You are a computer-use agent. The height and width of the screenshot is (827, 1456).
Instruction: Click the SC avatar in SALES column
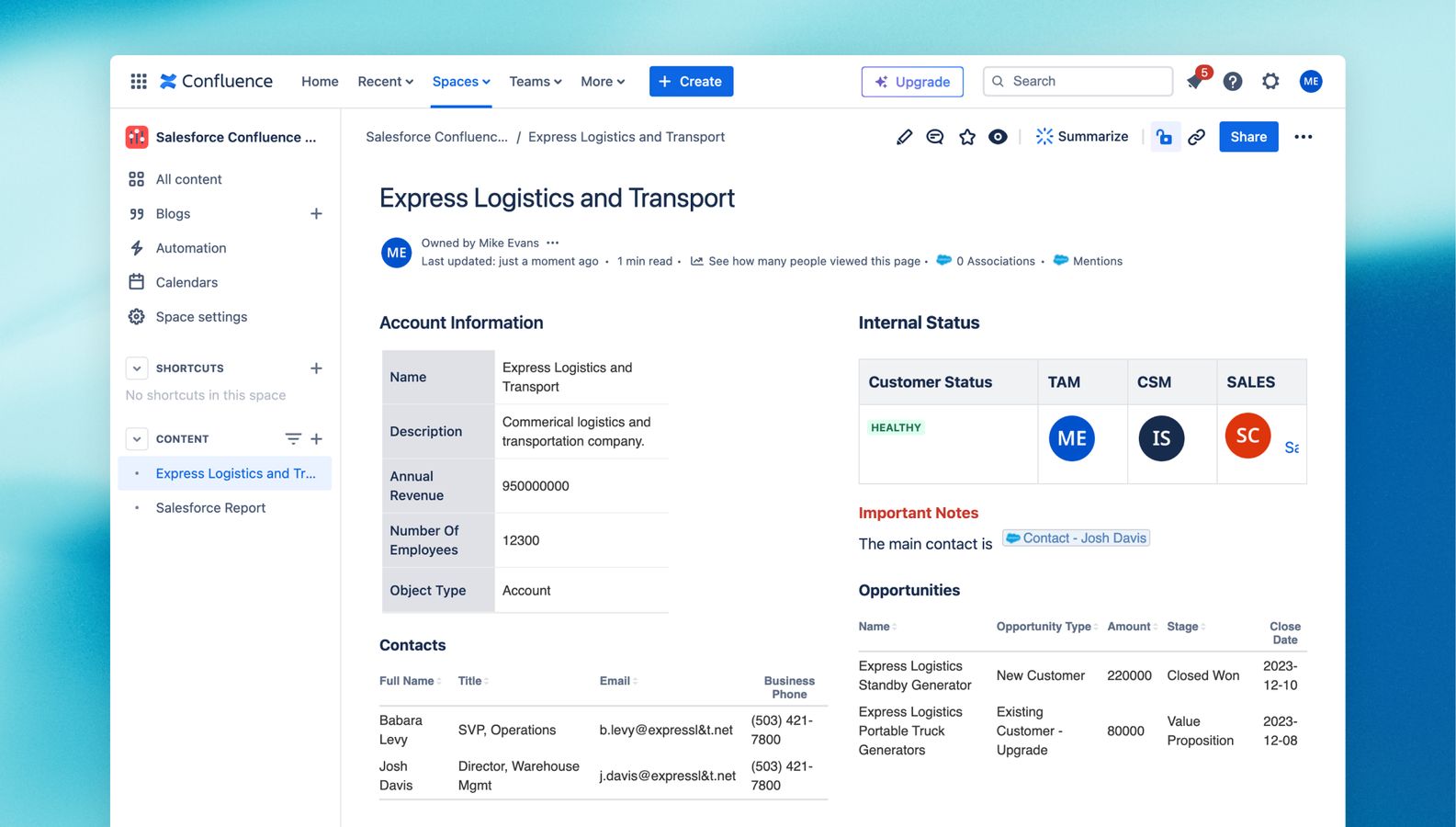coord(1247,436)
